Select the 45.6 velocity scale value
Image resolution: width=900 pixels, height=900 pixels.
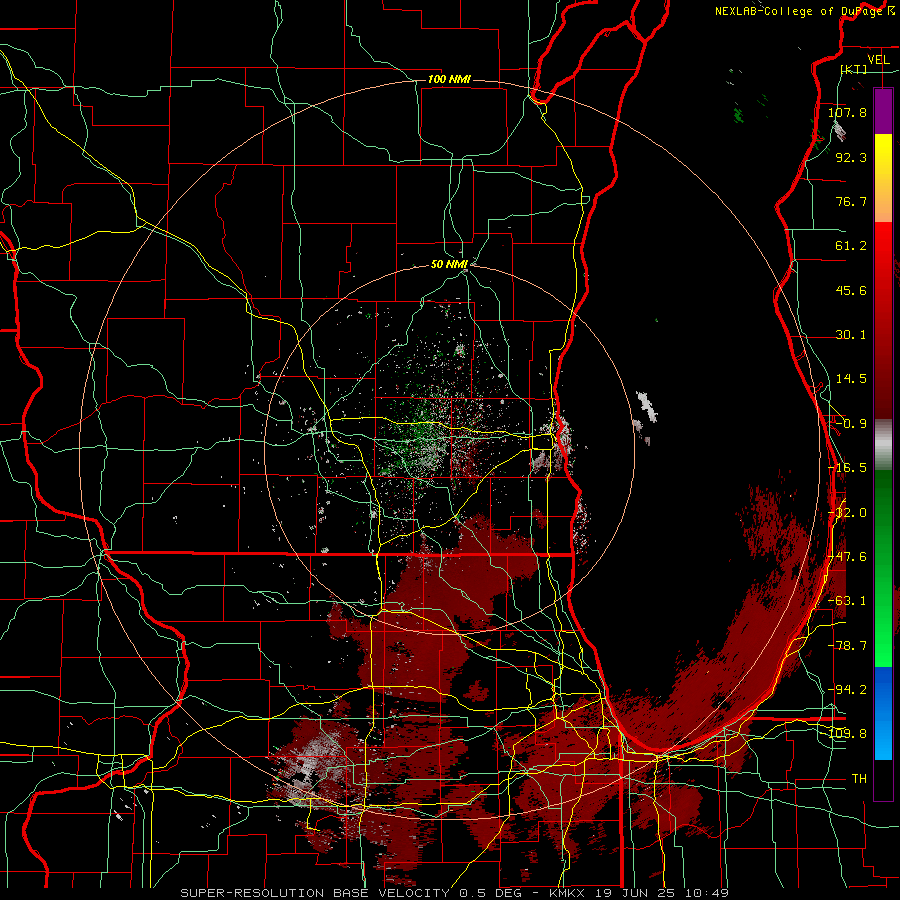(x=851, y=290)
